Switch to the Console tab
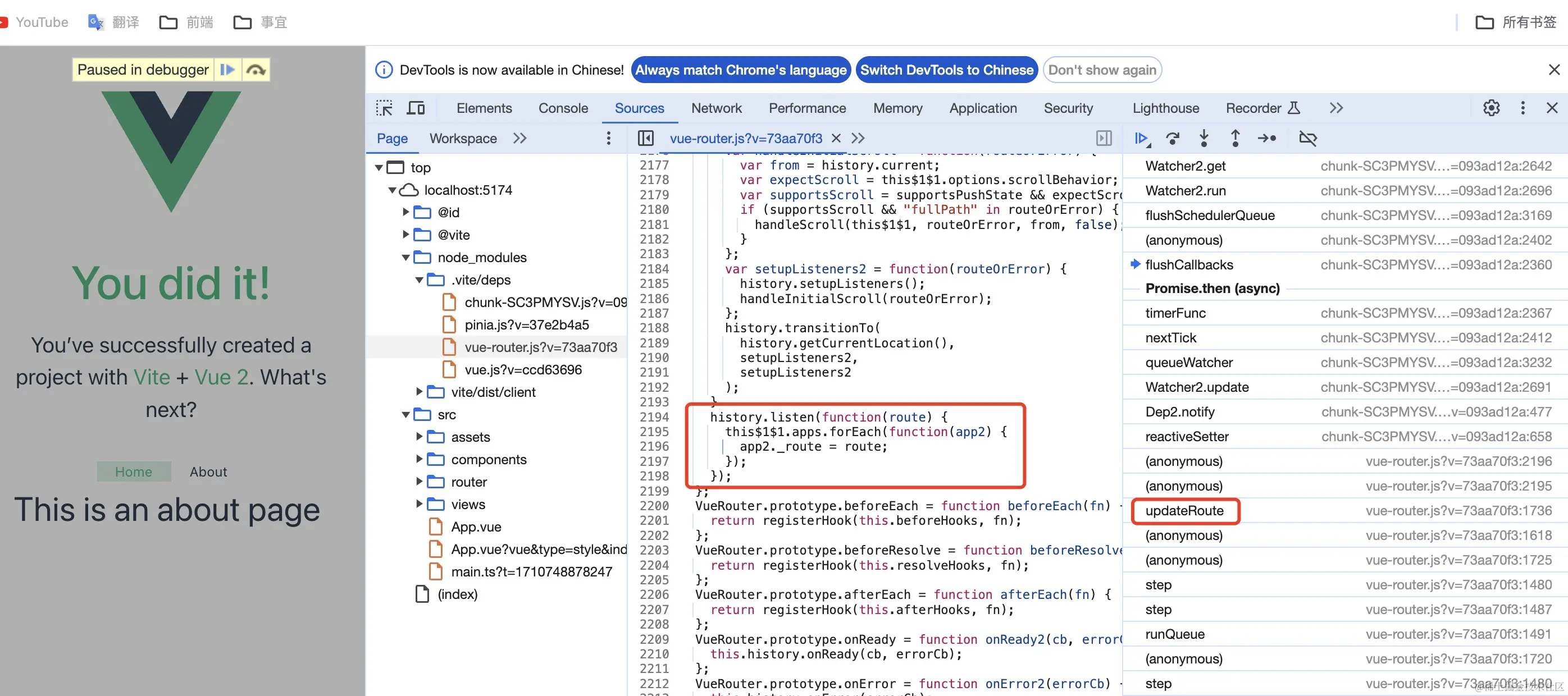The width and height of the screenshot is (1568, 696). [x=562, y=108]
